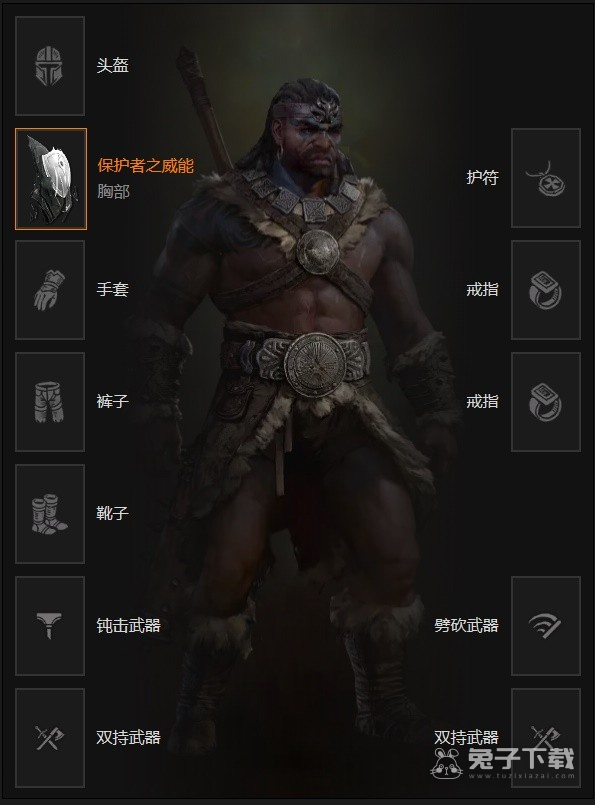Select the pants (裤子) slot icon

click(x=50, y=402)
